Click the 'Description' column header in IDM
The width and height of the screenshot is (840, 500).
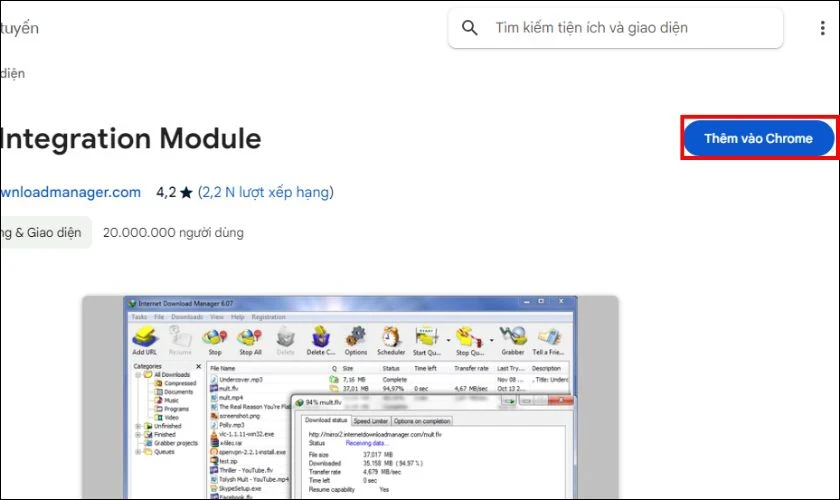[546, 369]
